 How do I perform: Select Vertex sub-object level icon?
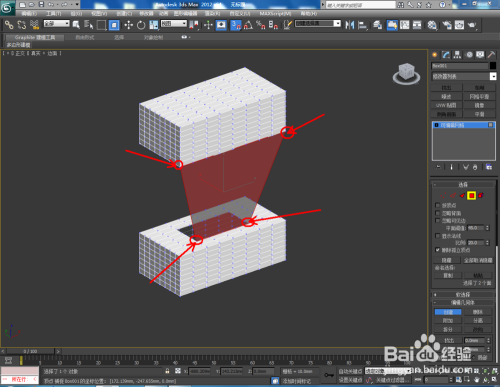click(443, 195)
